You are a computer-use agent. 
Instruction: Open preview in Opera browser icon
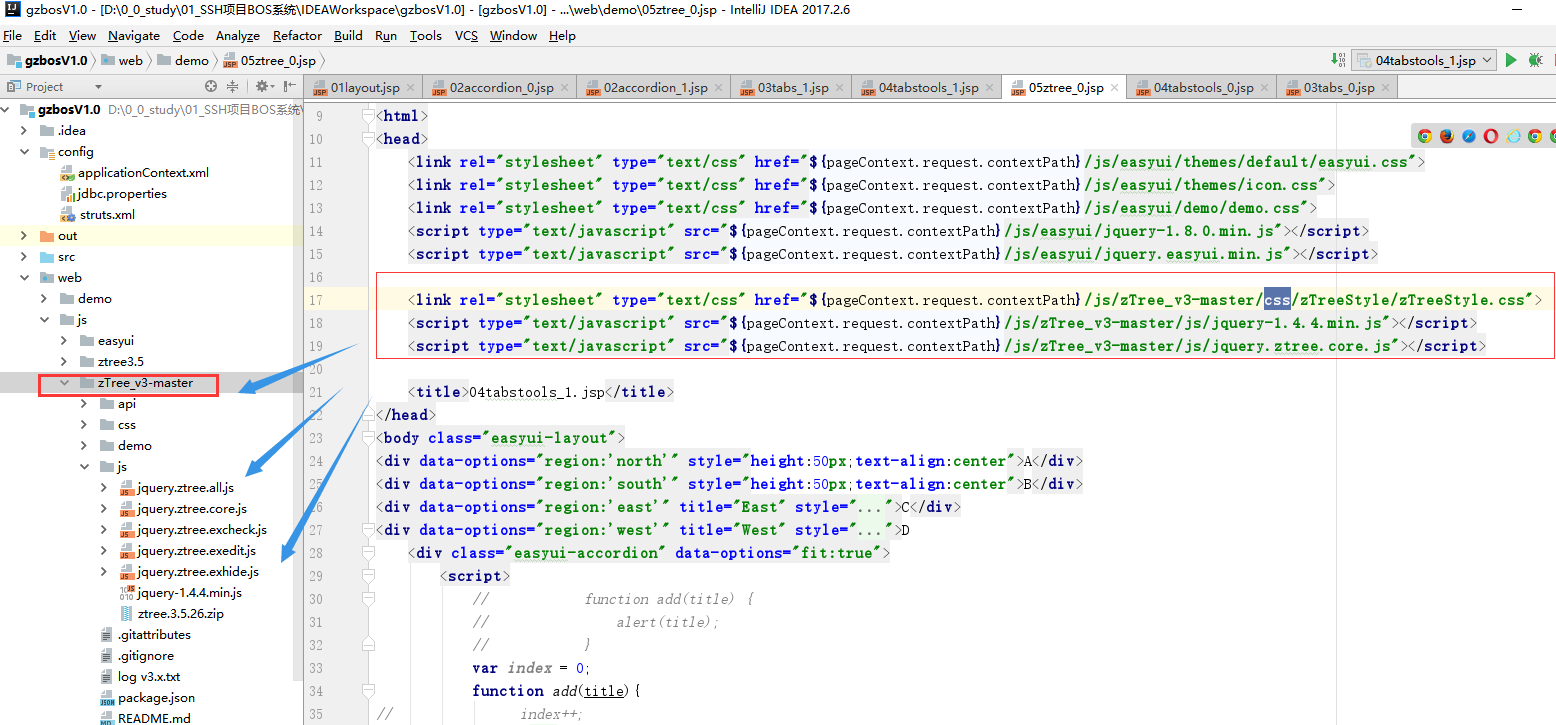coord(1491,136)
